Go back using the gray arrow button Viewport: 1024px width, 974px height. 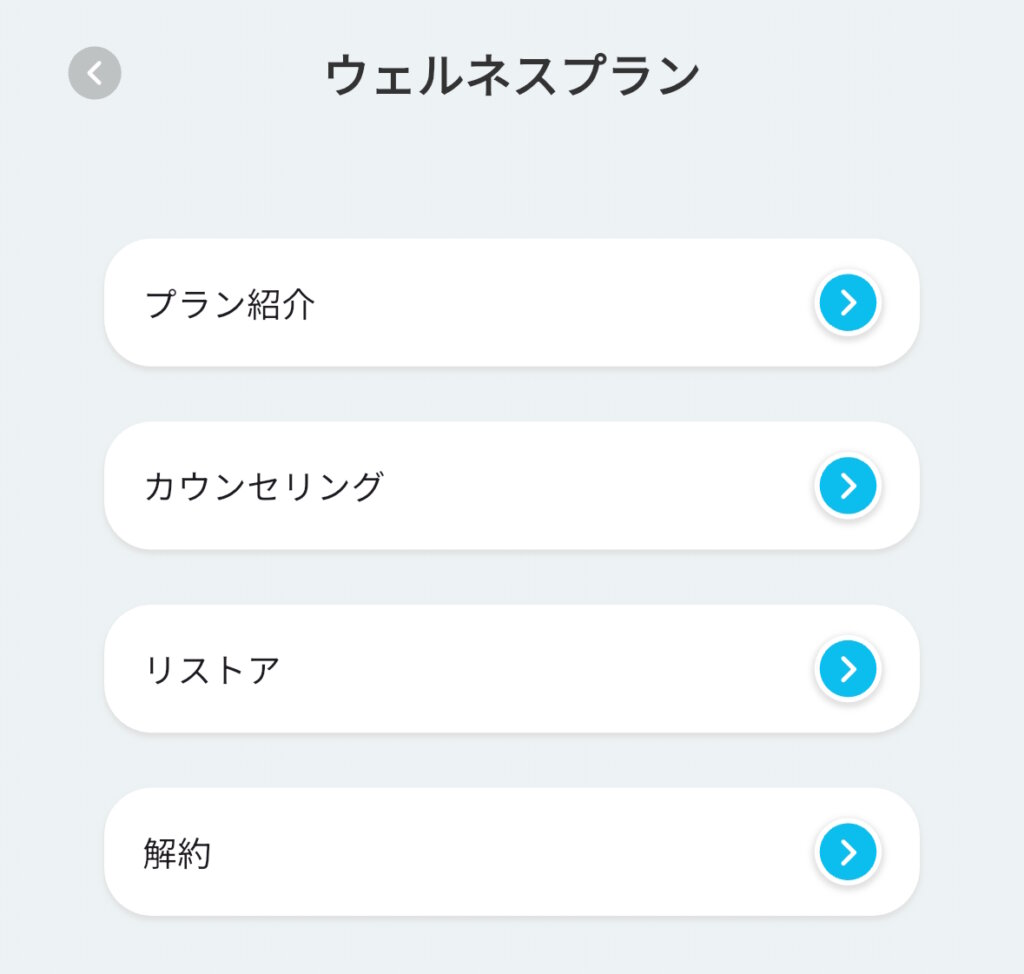click(94, 74)
